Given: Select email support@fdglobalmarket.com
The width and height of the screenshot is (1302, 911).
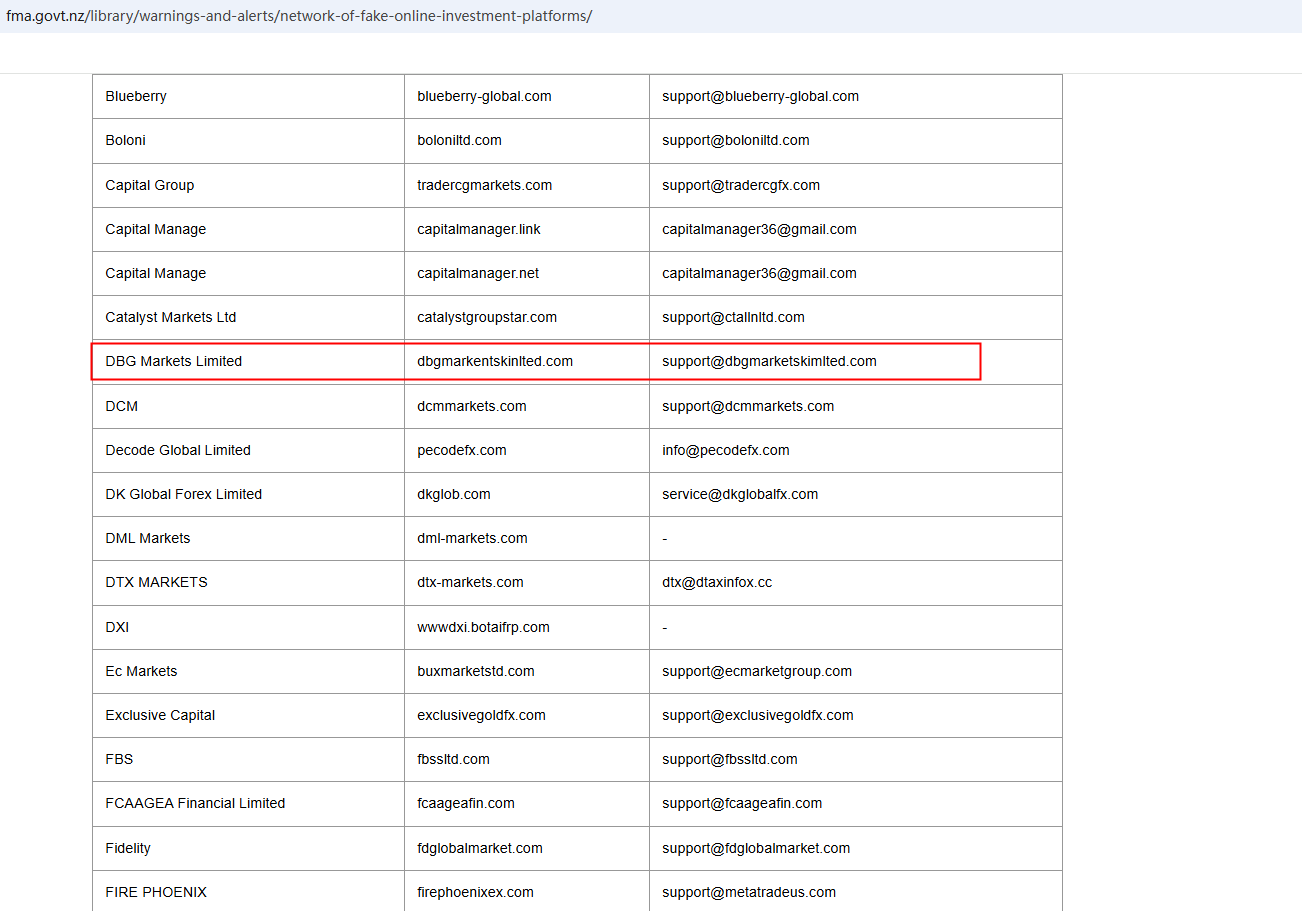Looking at the screenshot, I should 756,848.
